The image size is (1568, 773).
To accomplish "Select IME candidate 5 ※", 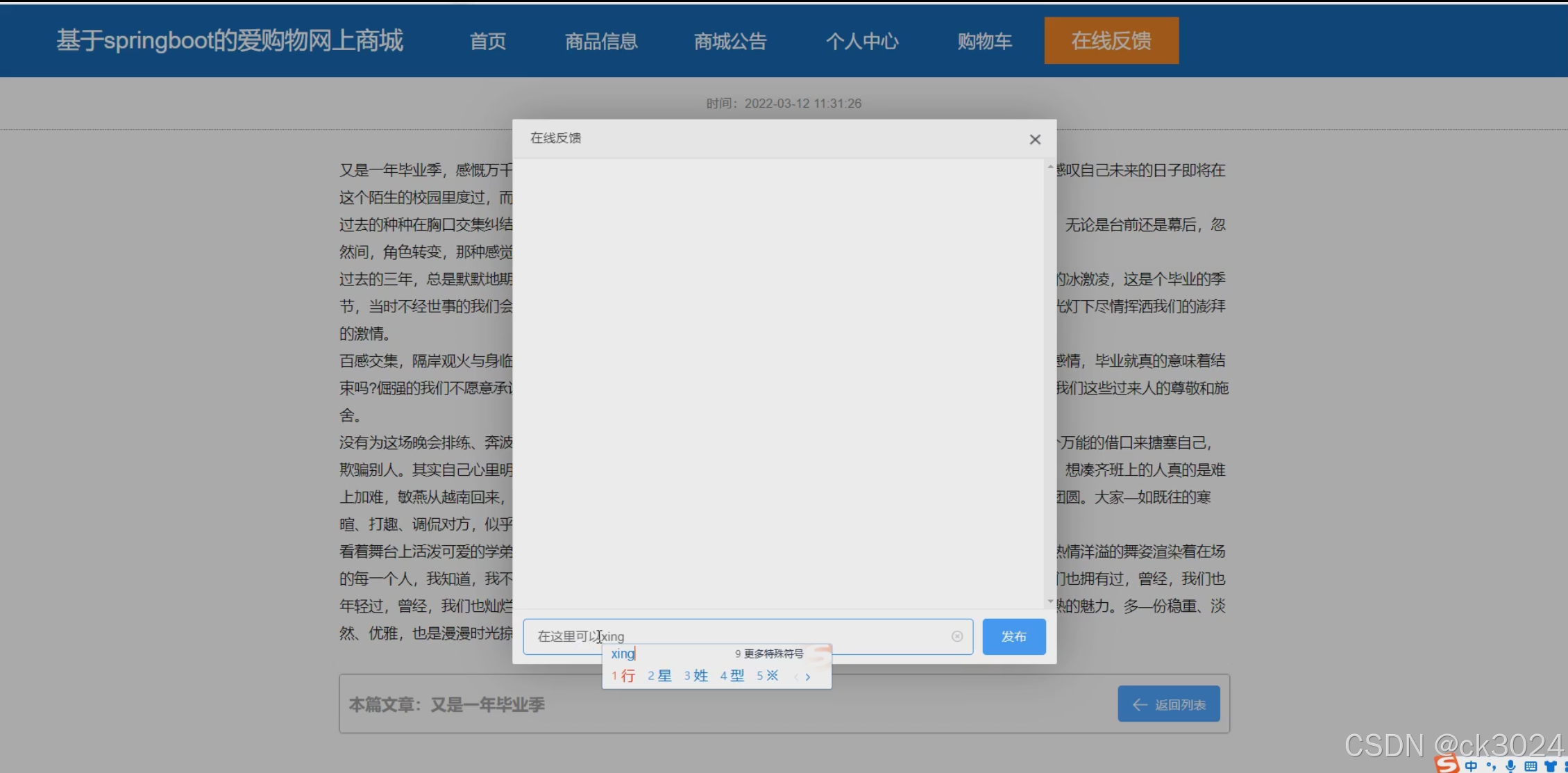I will point(768,676).
